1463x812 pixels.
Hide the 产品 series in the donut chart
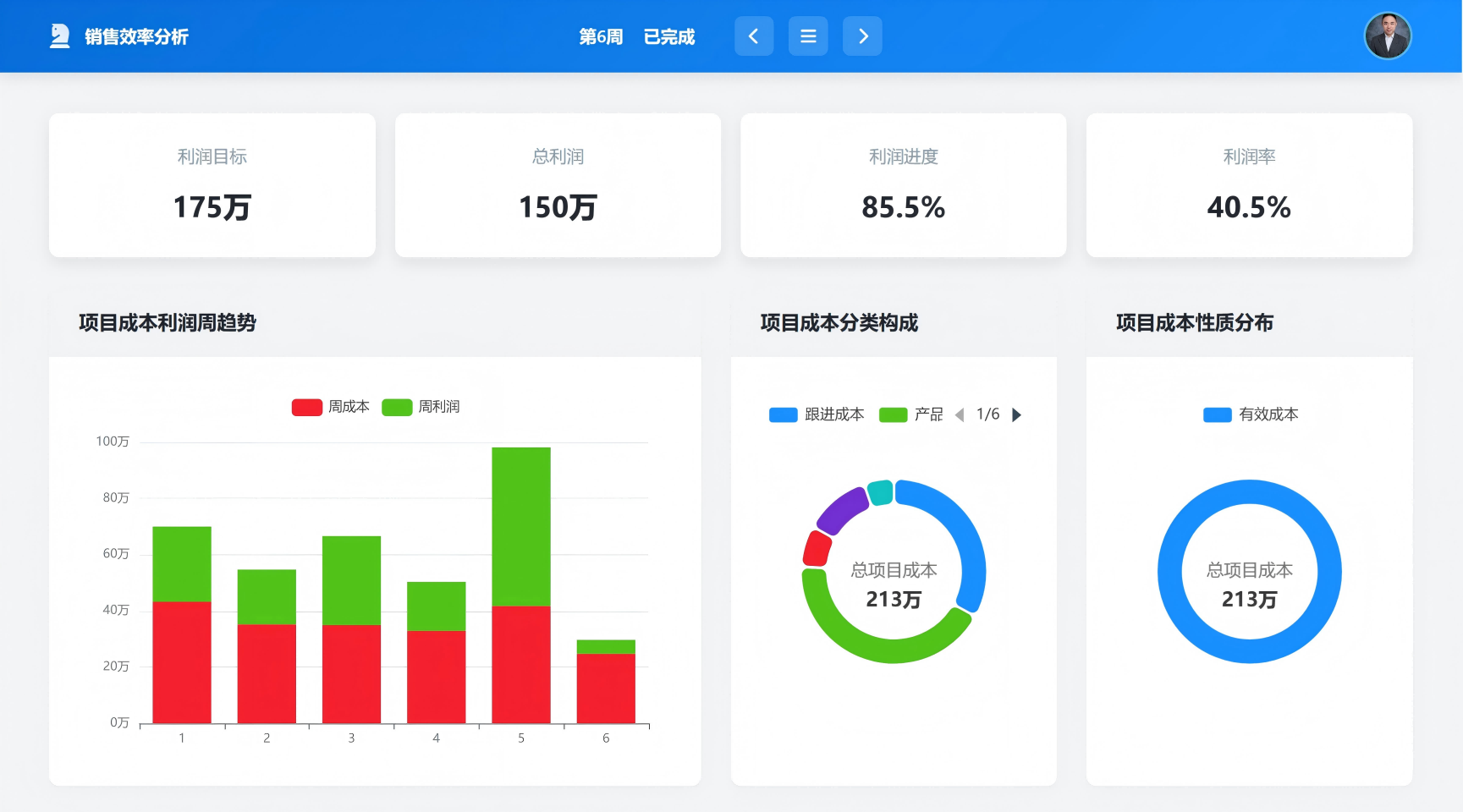[914, 414]
